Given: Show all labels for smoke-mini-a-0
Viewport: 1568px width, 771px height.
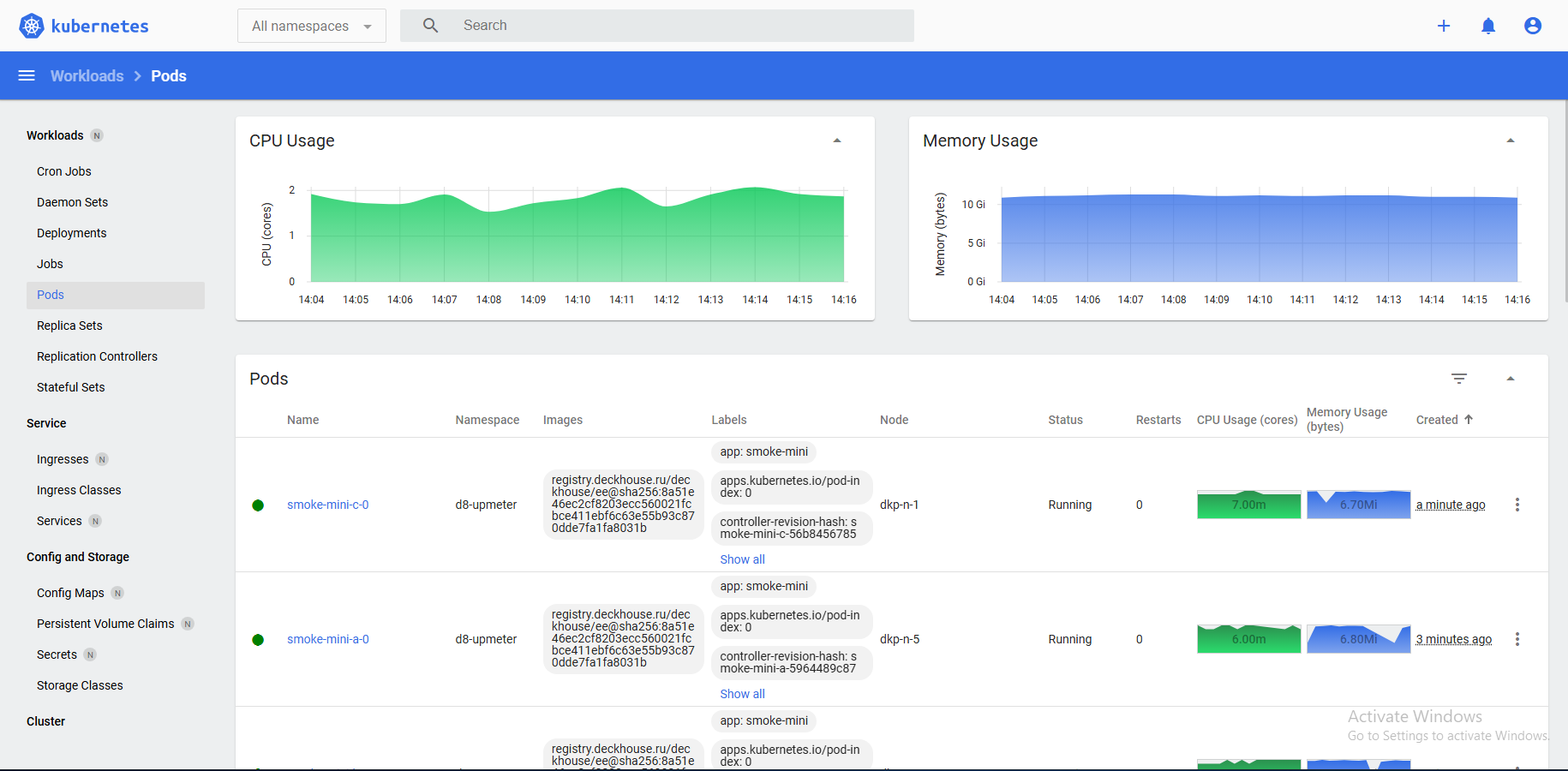Looking at the screenshot, I should (x=742, y=694).
